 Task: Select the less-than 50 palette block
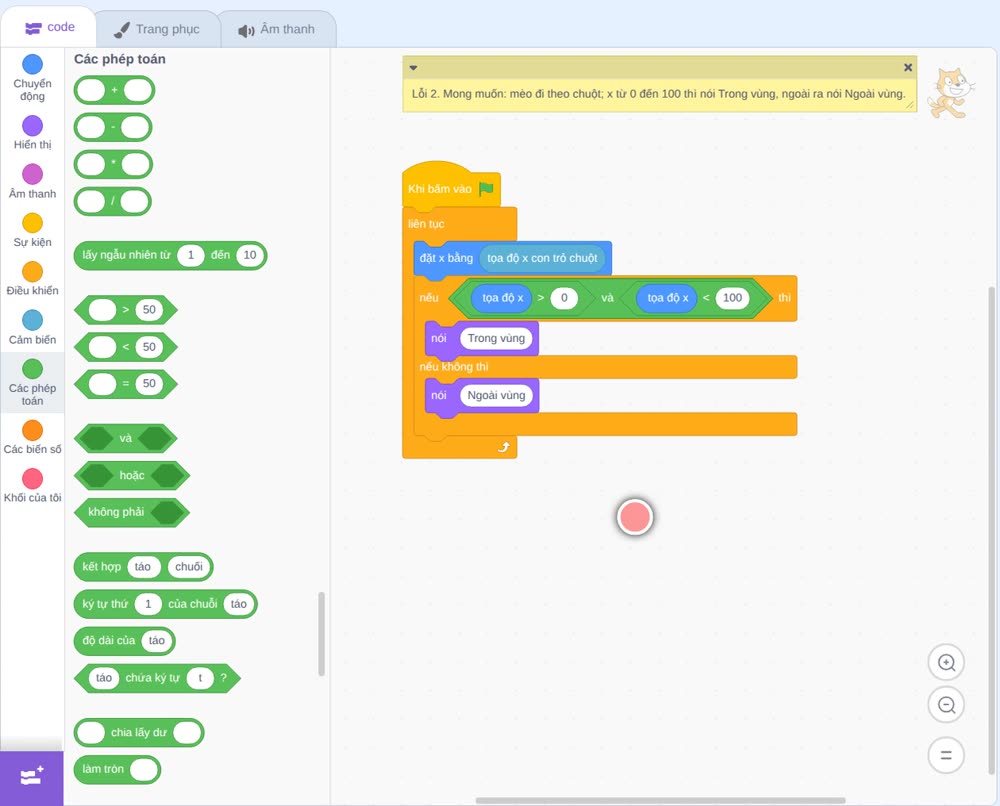(126, 347)
